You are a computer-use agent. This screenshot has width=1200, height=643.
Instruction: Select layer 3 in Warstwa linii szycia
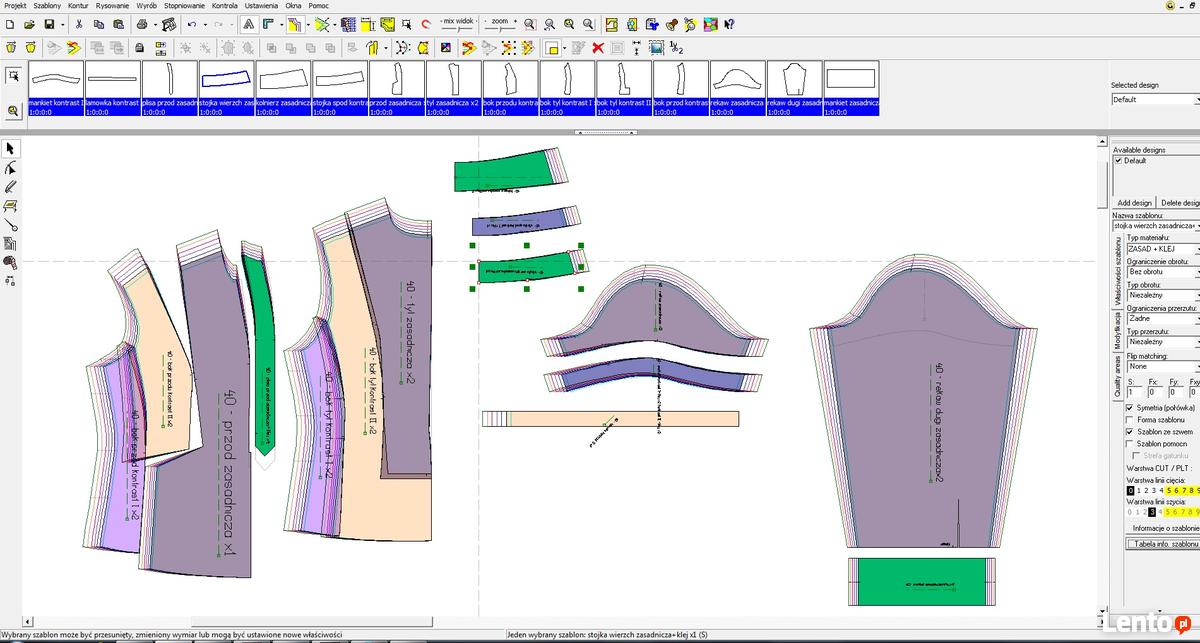coord(1151,510)
